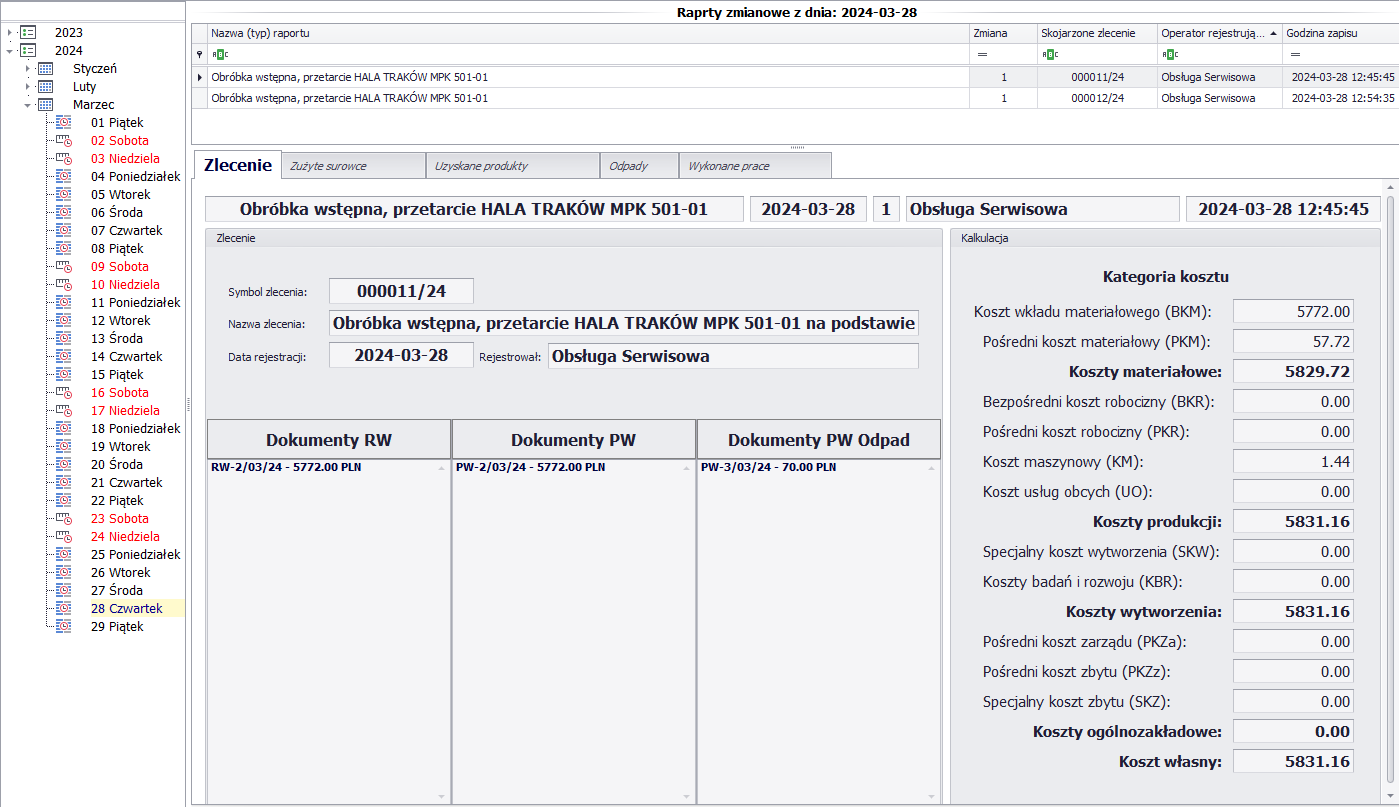
Task: Switch to the Zlecenie tab
Action: [x=238, y=165]
